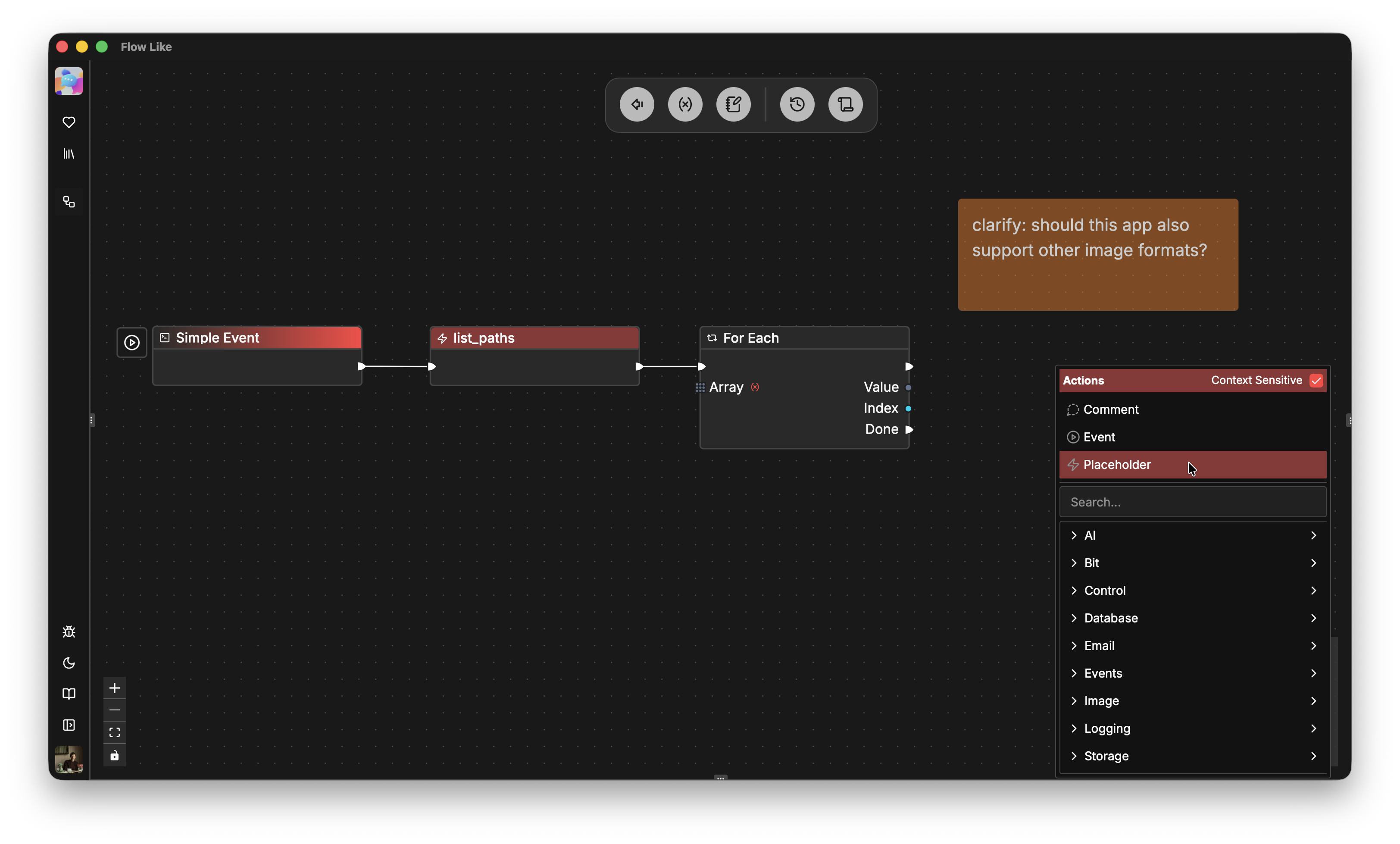Expand the Image actions category
This screenshot has height=844, width=1400.
point(1192,701)
